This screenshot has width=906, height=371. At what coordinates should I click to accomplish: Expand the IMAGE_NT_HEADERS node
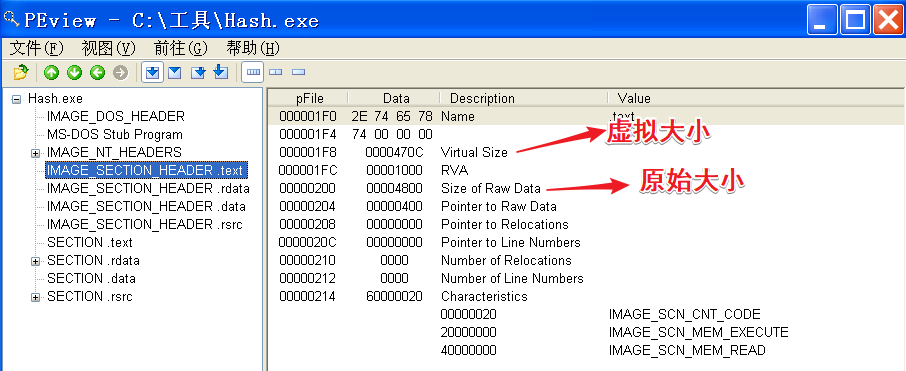tap(36, 153)
